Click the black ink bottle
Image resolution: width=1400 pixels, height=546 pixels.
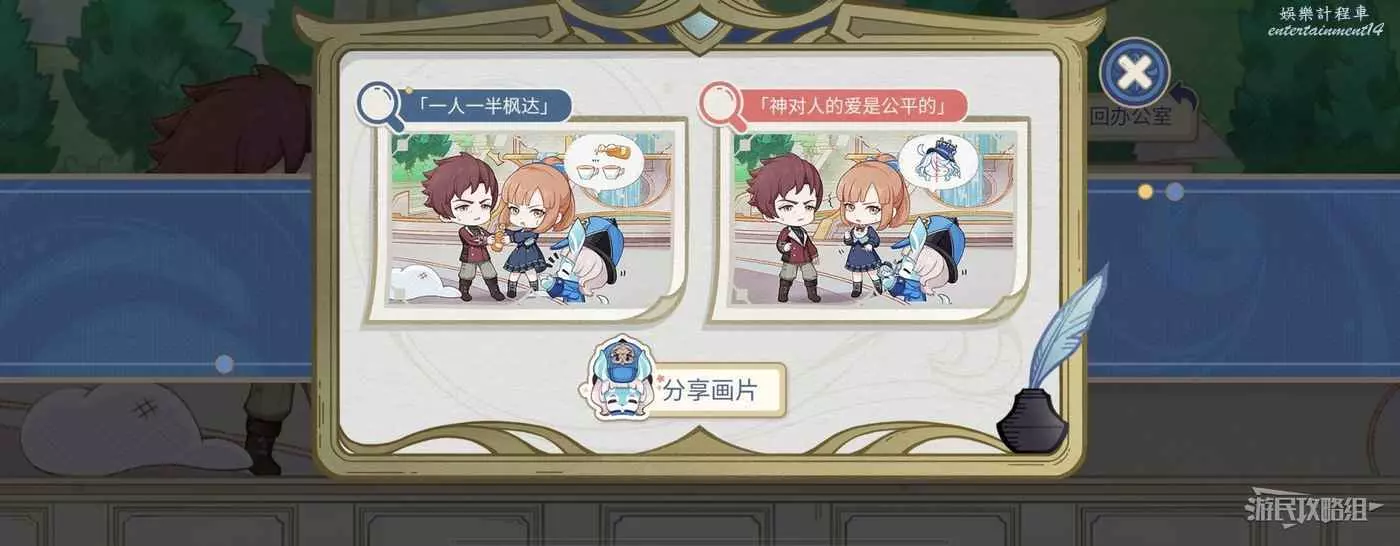(x=1032, y=422)
